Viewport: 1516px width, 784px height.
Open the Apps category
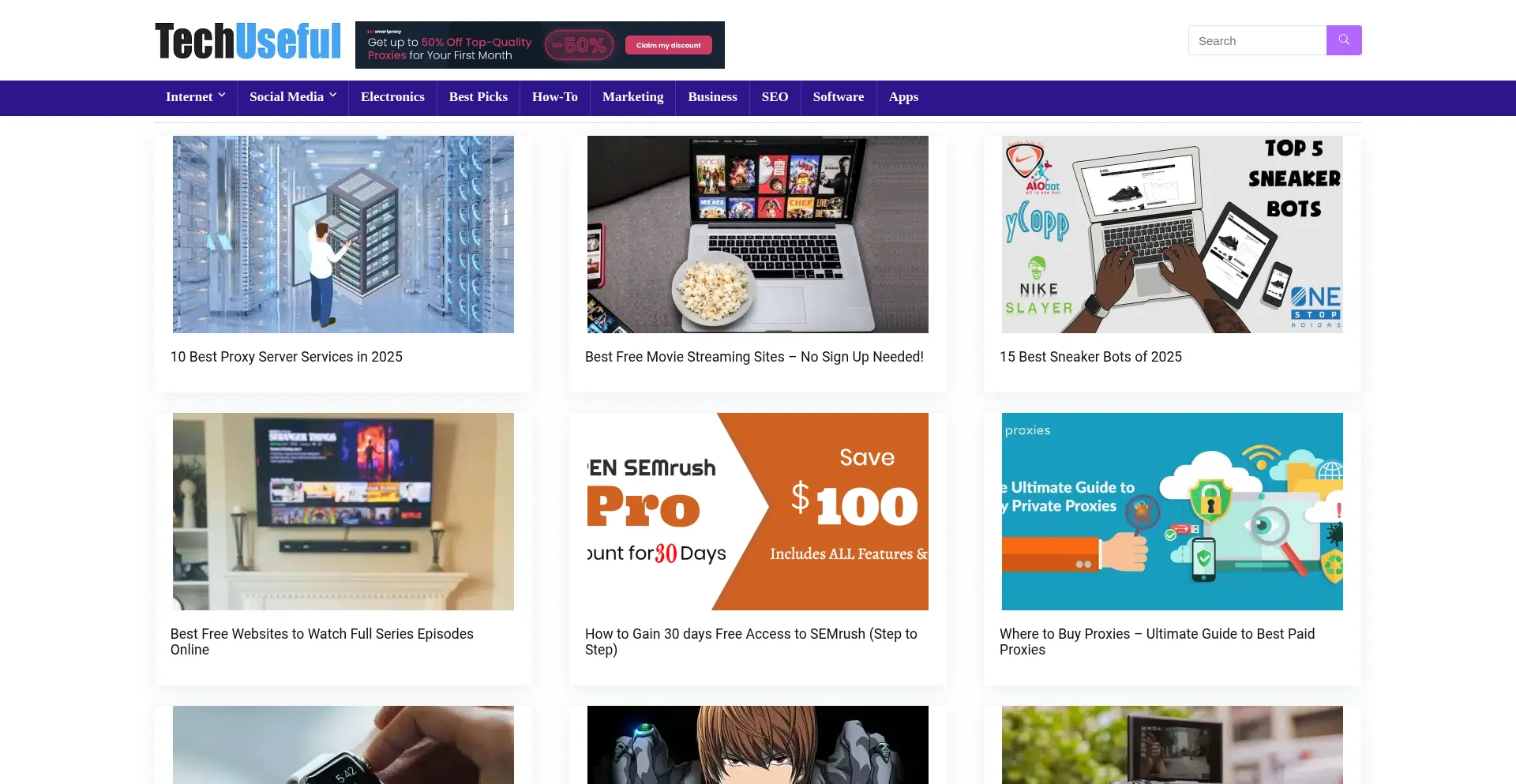903,97
